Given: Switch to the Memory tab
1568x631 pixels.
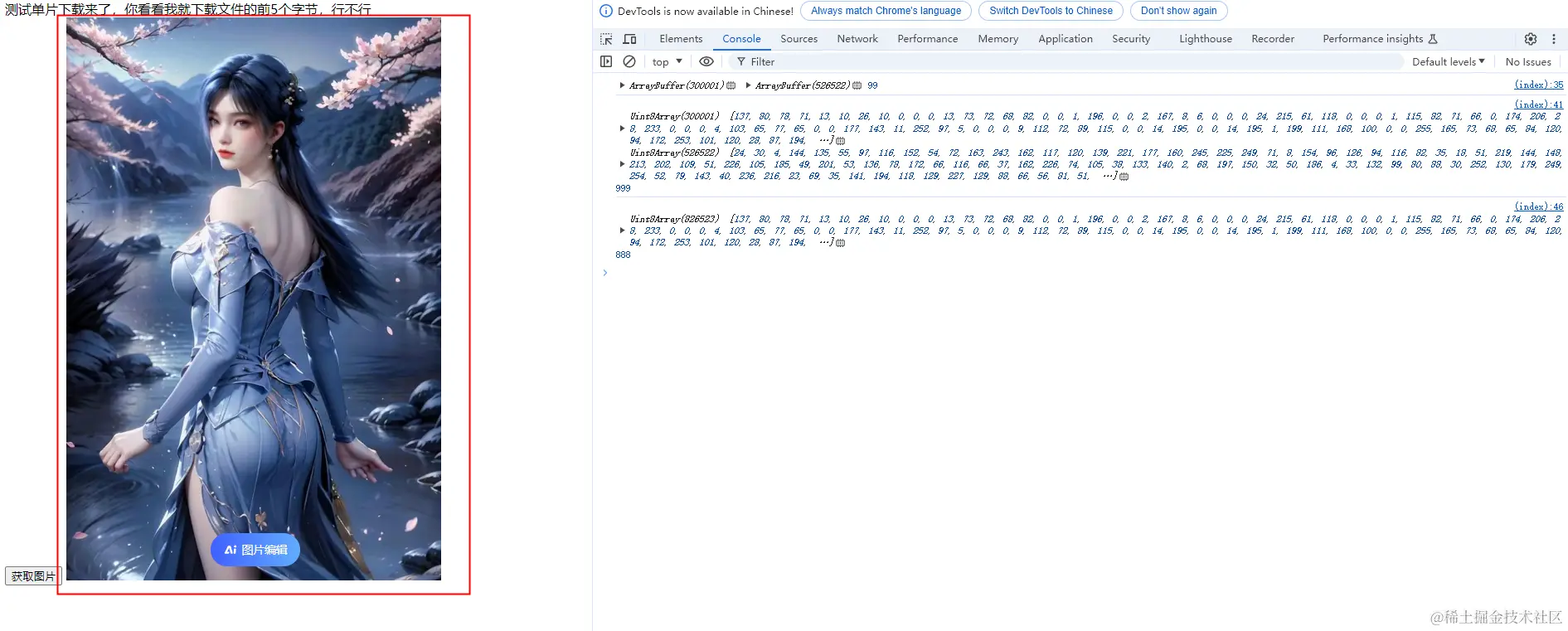Looking at the screenshot, I should [998, 39].
